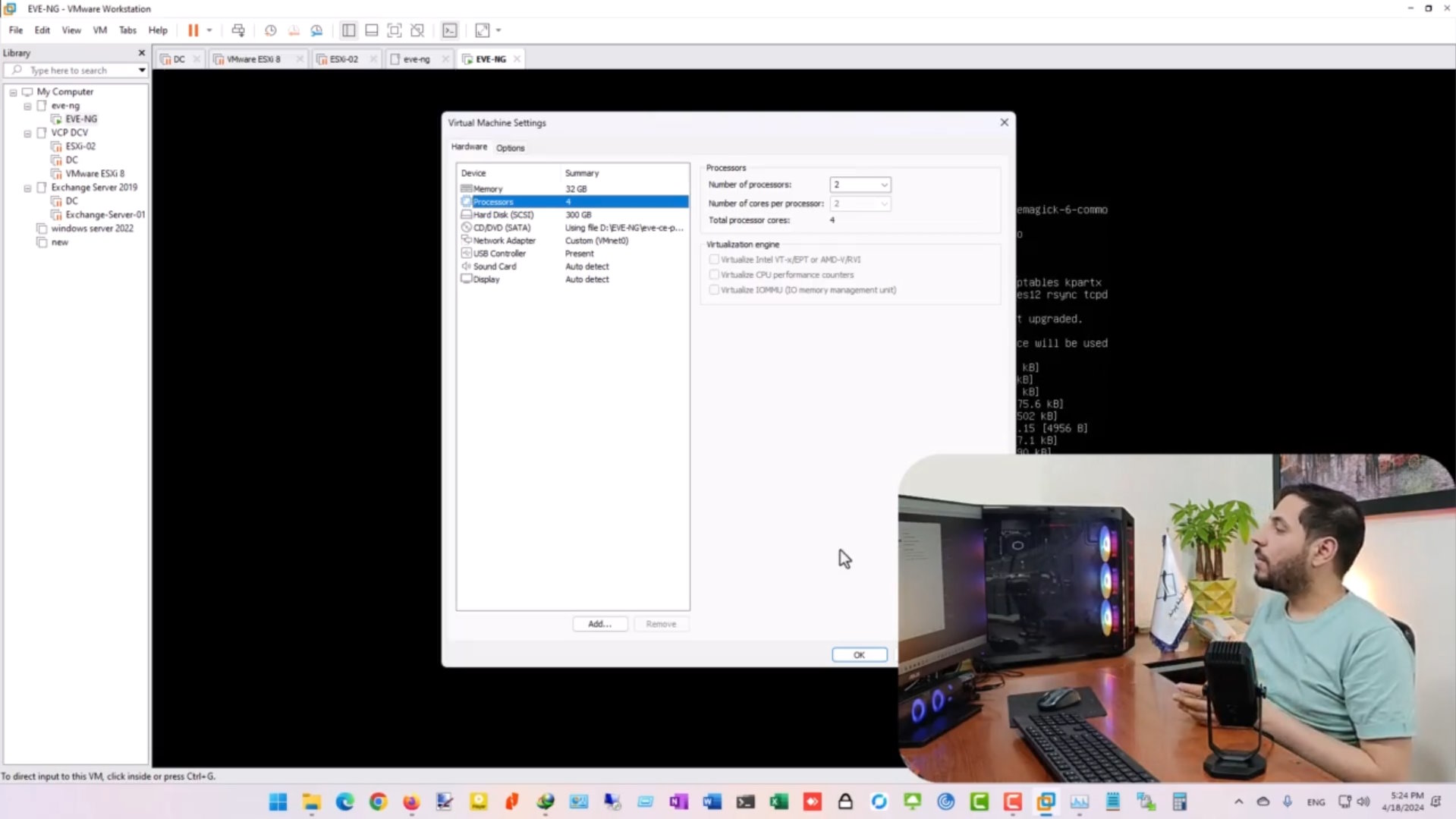Click the Remove hardware button
The width and height of the screenshot is (1456, 819).
click(x=661, y=624)
